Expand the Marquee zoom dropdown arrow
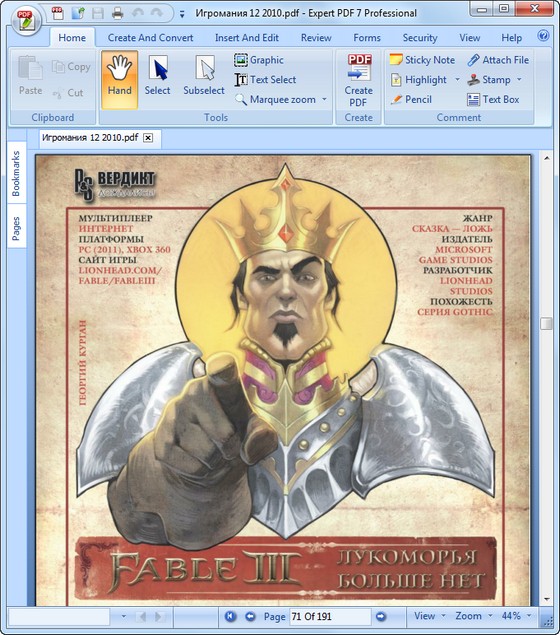 pyautogui.click(x=324, y=99)
